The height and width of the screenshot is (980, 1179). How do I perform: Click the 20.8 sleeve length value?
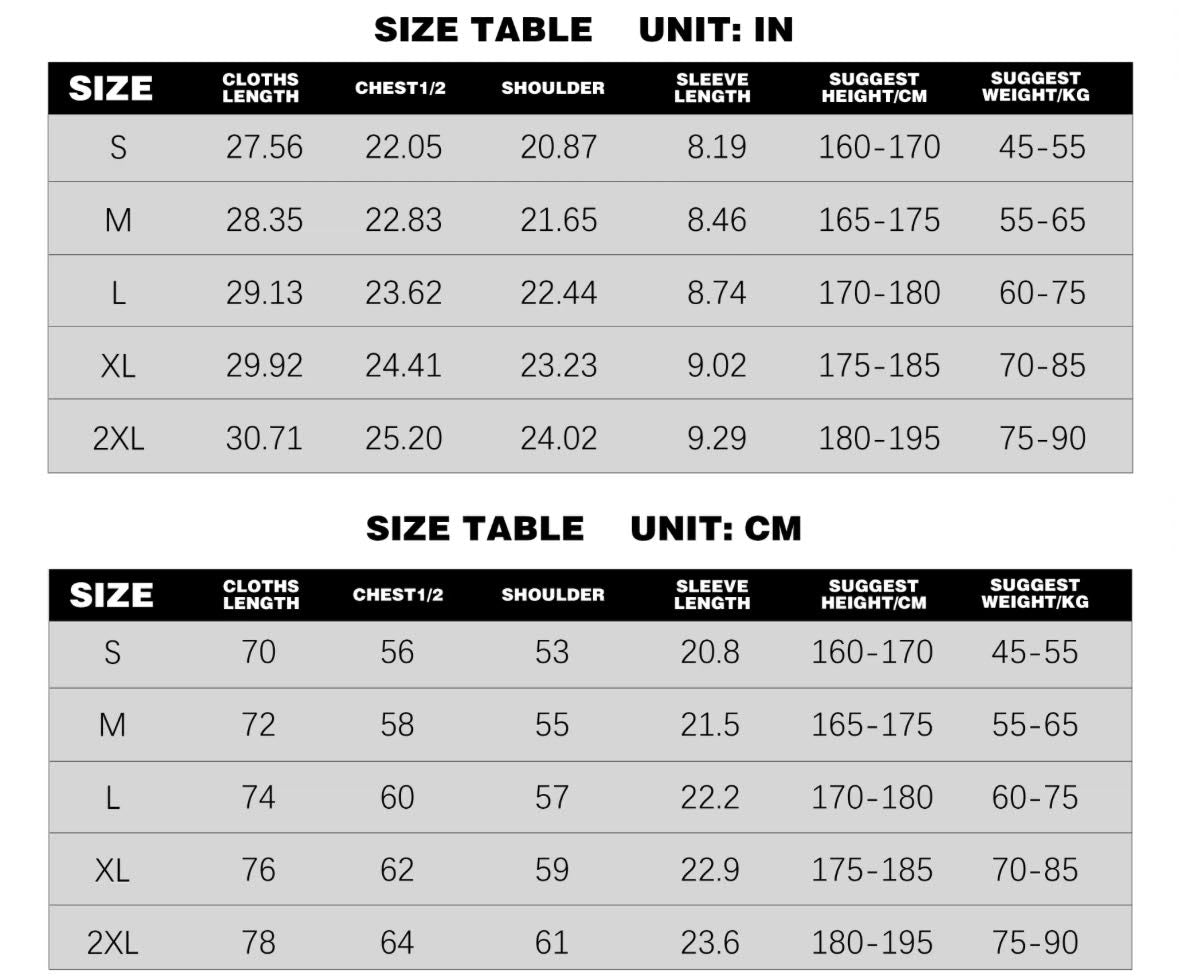coord(710,653)
